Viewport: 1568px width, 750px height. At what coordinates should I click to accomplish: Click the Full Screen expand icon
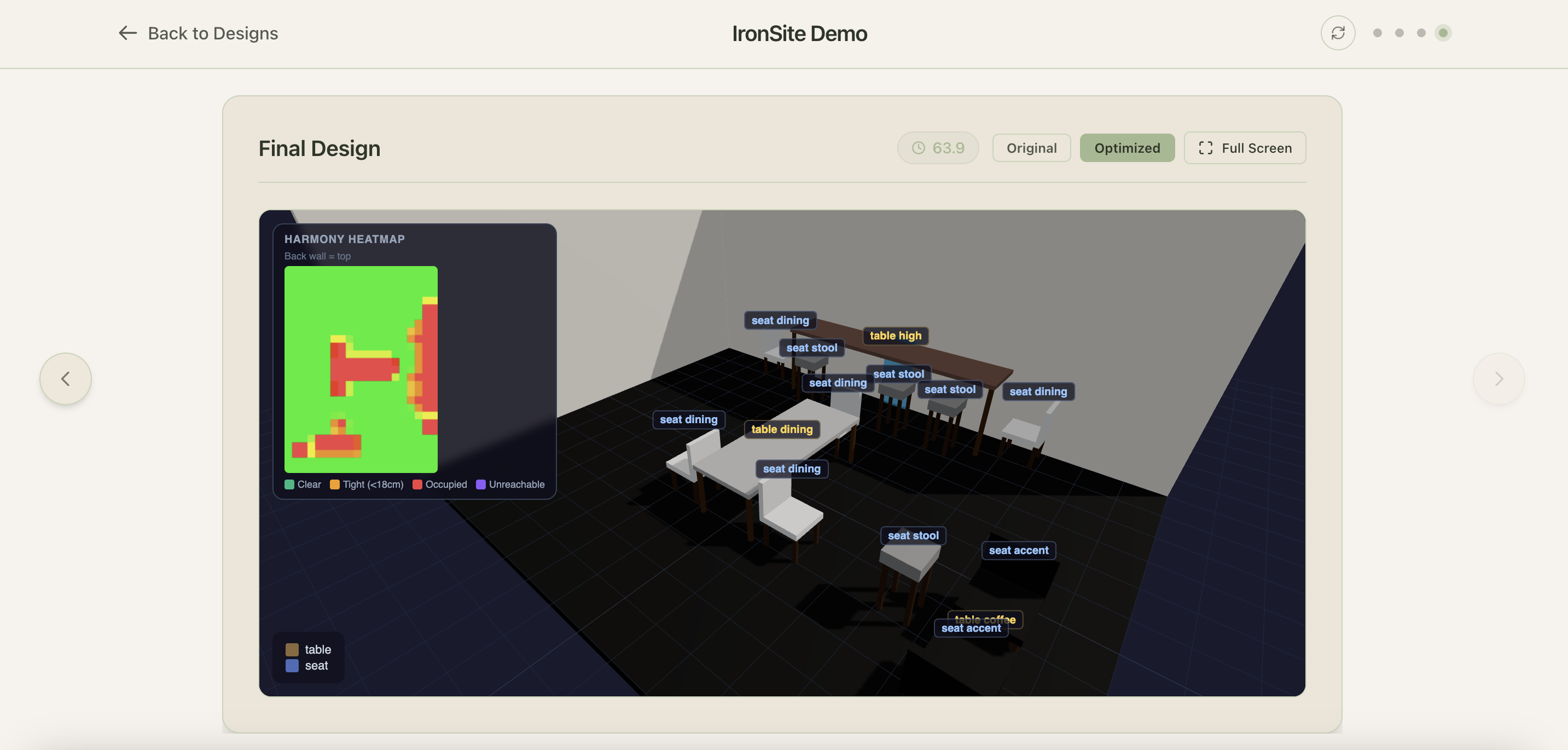[1205, 148]
